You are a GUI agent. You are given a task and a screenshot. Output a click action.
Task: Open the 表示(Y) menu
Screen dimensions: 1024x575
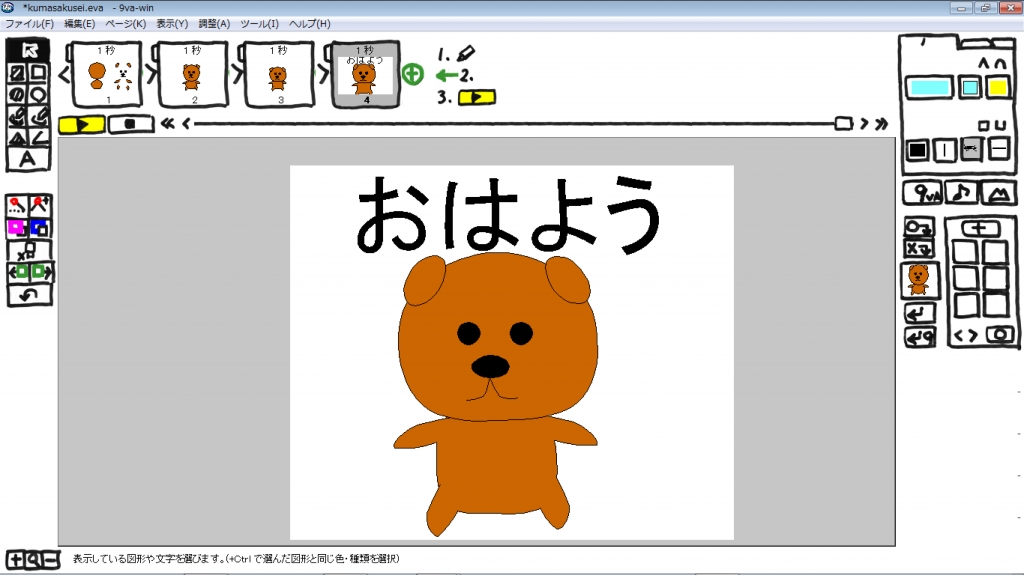coord(172,23)
